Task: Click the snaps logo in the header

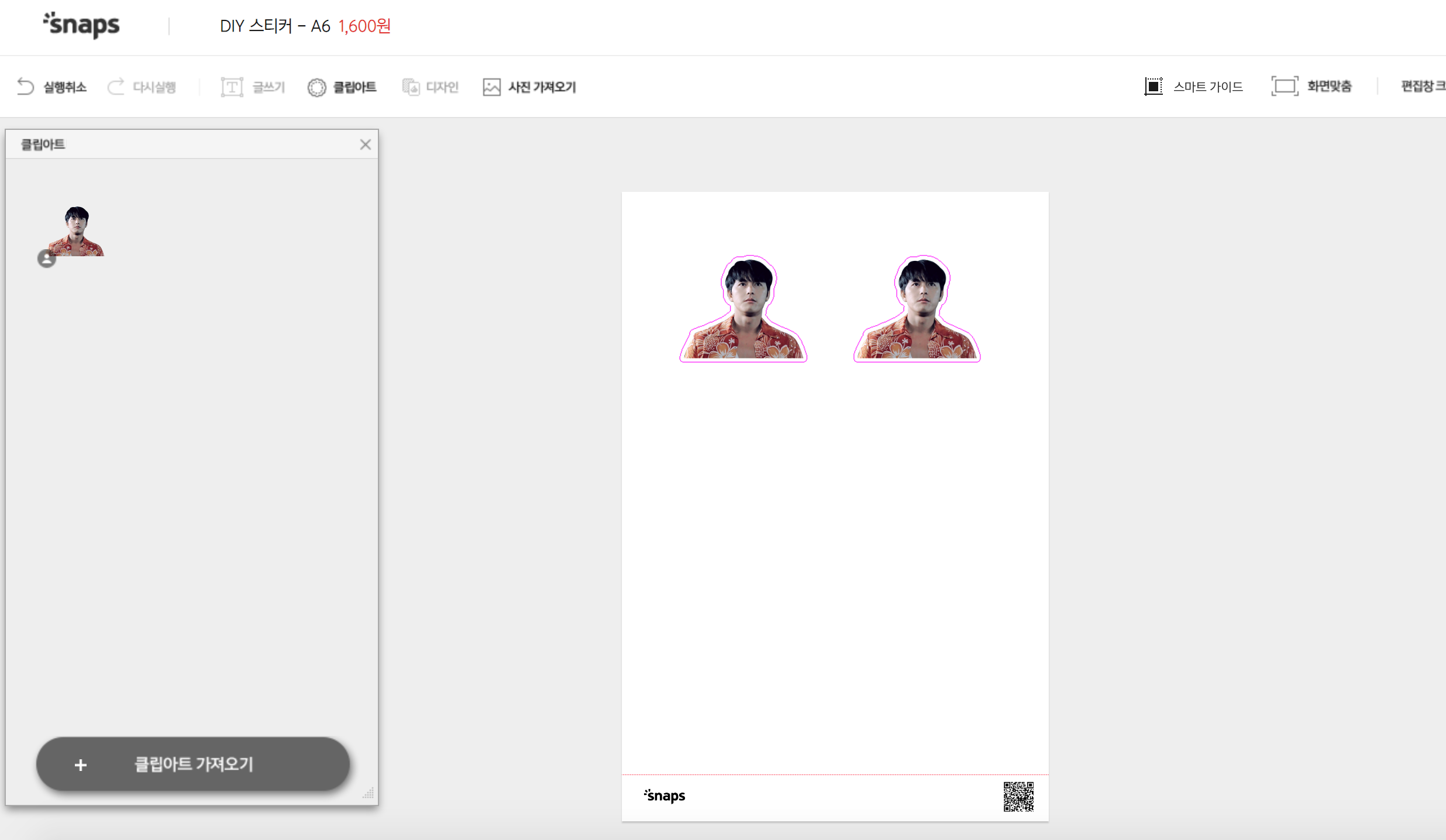Action: 81,25
